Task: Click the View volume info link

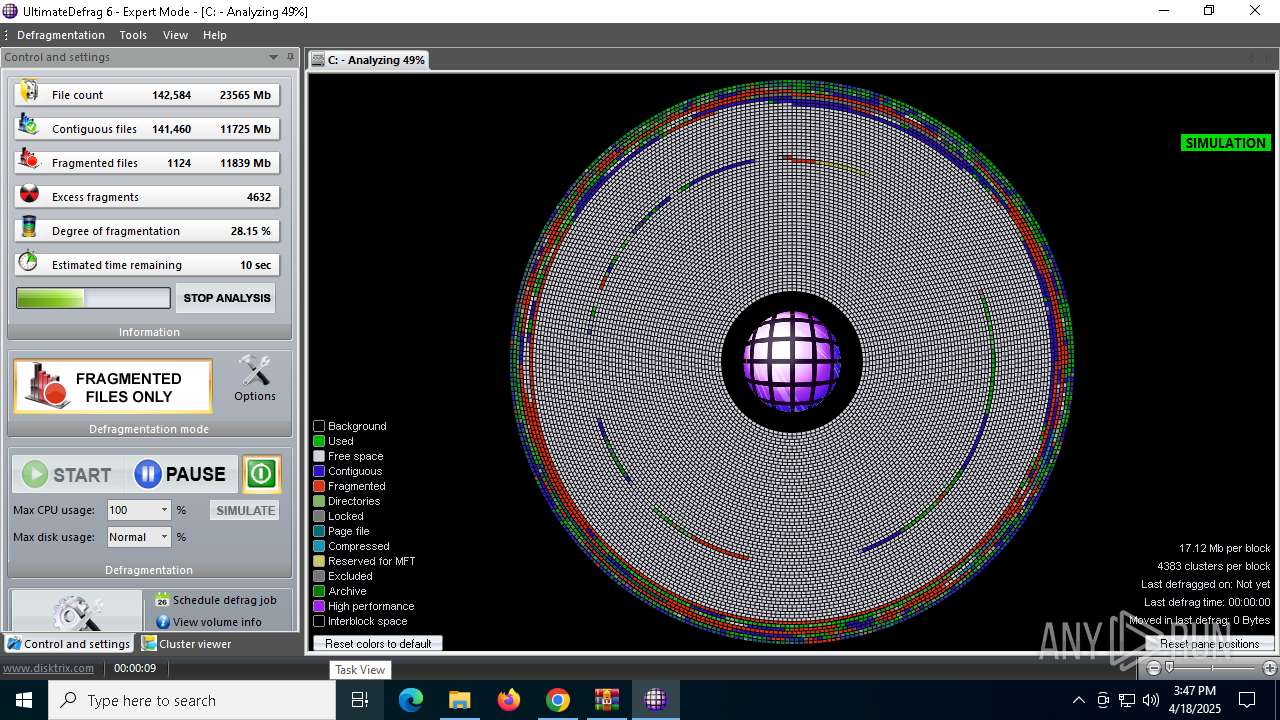Action: 217,622
